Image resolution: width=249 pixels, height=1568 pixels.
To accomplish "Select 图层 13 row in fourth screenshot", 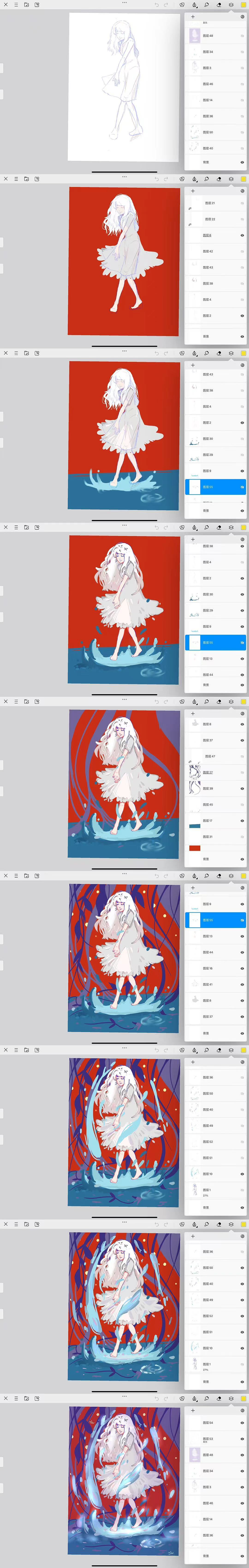I will pos(216,659).
